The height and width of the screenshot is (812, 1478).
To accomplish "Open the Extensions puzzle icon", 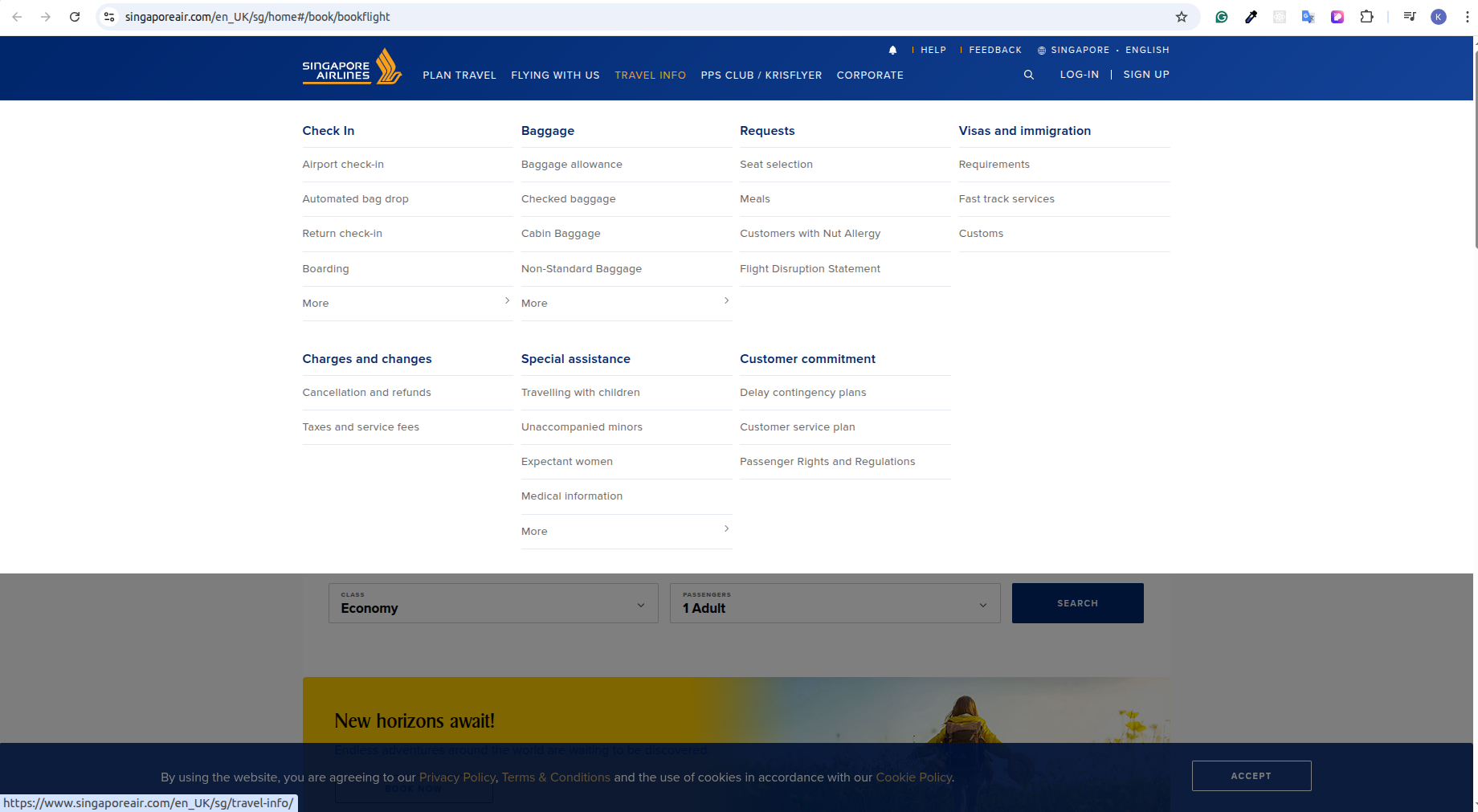I will (x=1366, y=17).
